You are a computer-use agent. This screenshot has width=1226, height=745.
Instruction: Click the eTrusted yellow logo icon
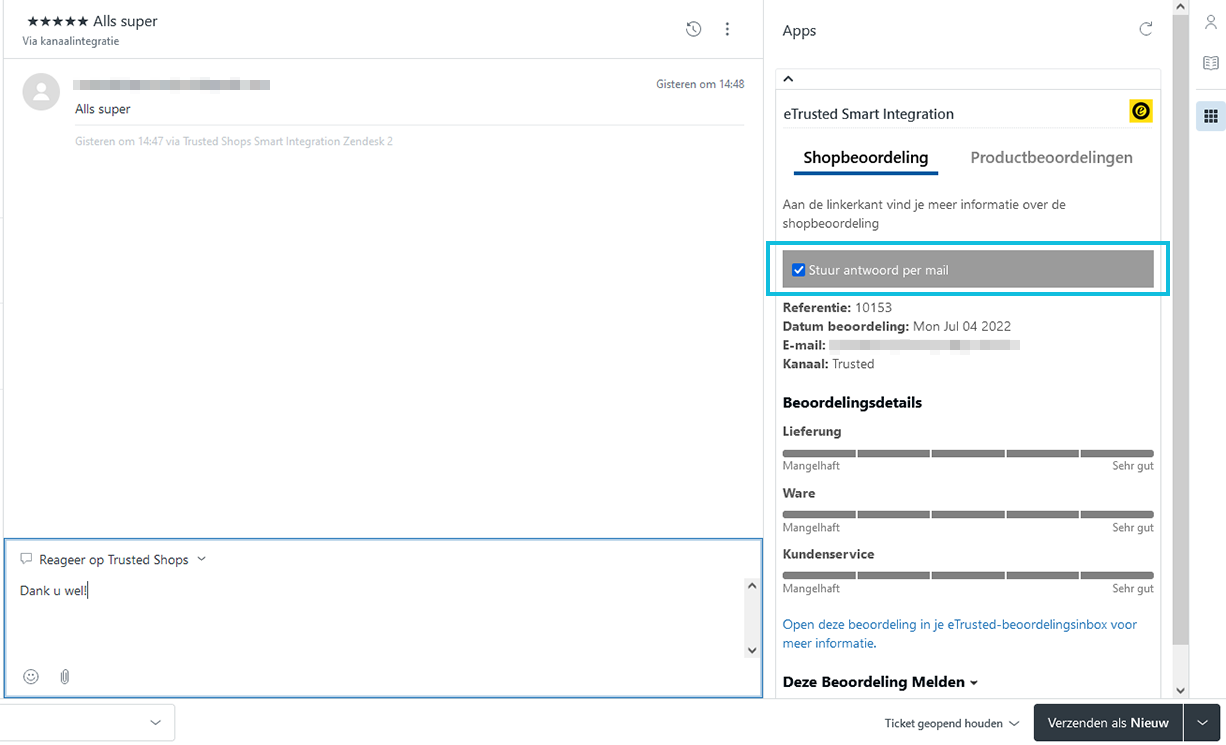[x=1141, y=111]
